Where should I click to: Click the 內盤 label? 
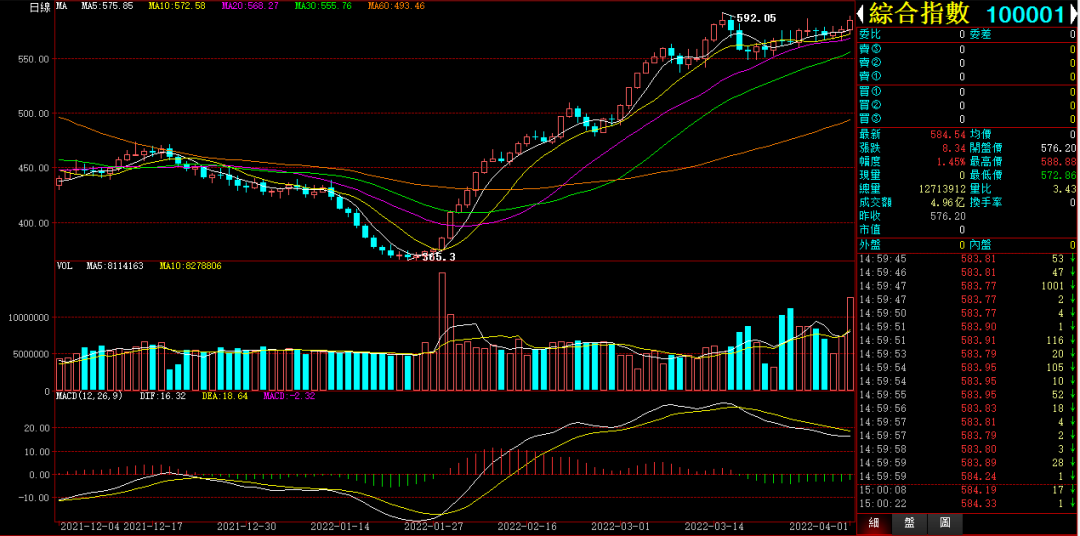[x=980, y=245]
